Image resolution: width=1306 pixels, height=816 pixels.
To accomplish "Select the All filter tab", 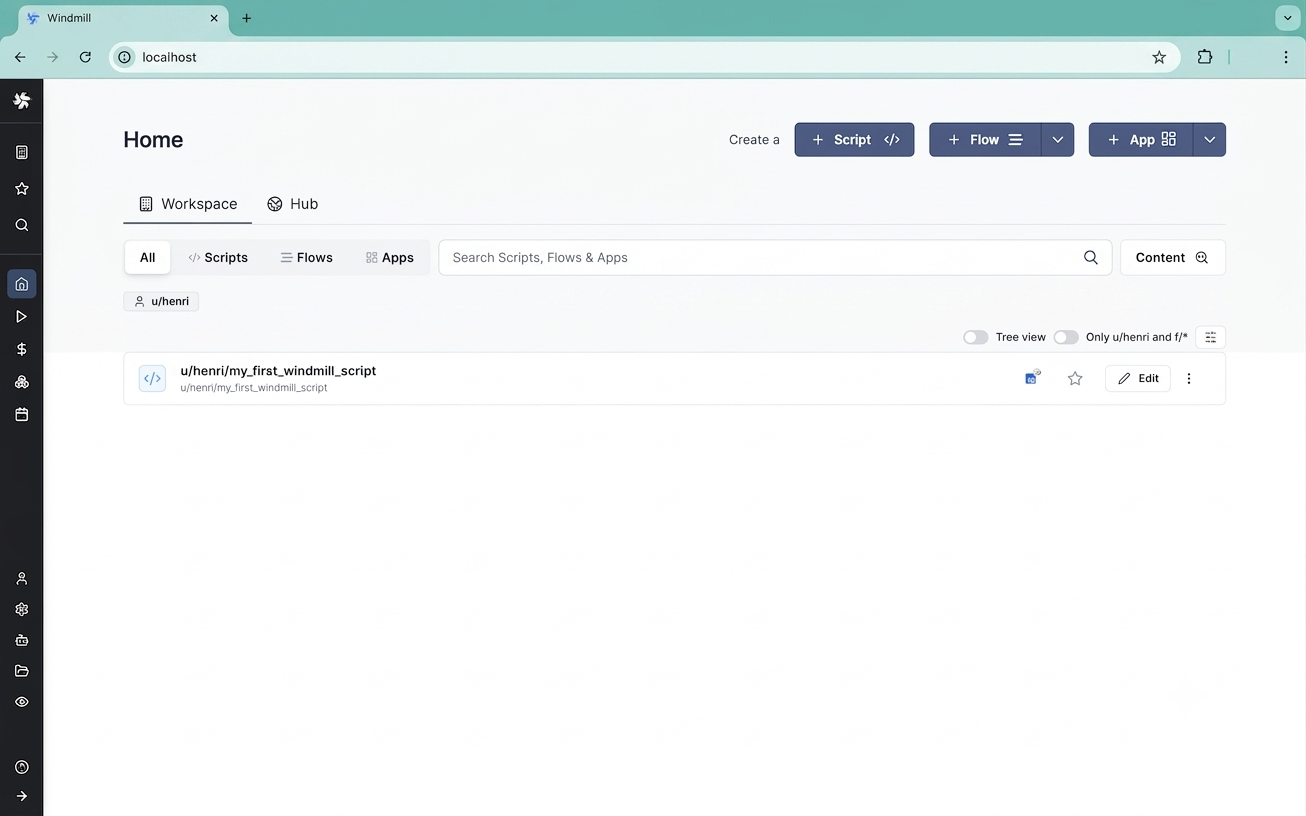I will 147,257.
